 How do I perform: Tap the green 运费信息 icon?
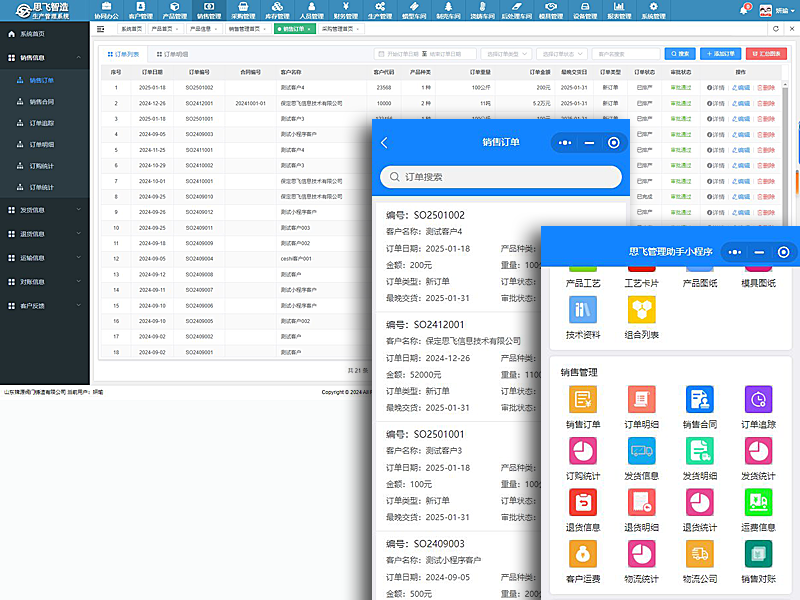pyautogui.click(x=758, y=502)
